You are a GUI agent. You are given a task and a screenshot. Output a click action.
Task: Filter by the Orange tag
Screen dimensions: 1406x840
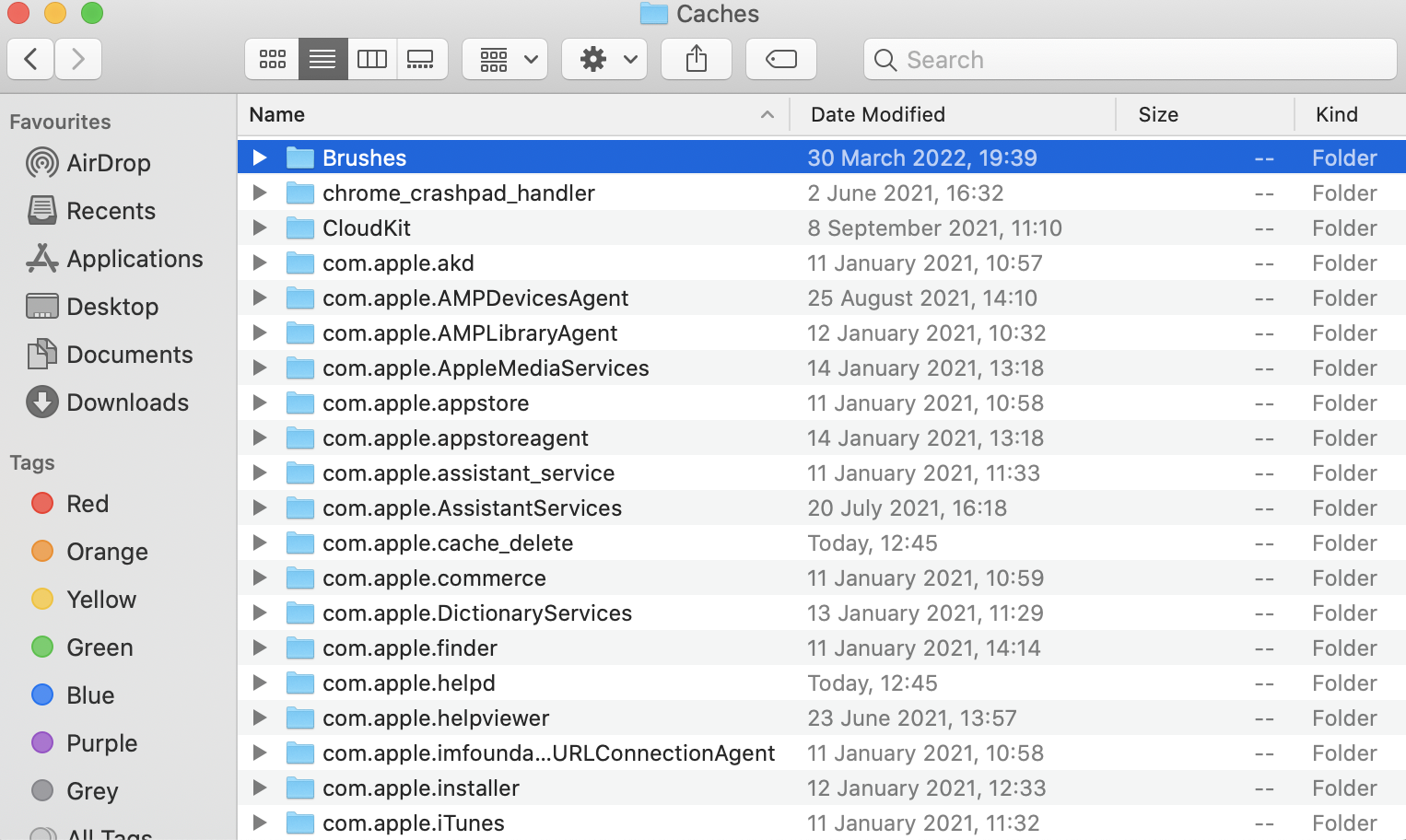pos(89,552)
